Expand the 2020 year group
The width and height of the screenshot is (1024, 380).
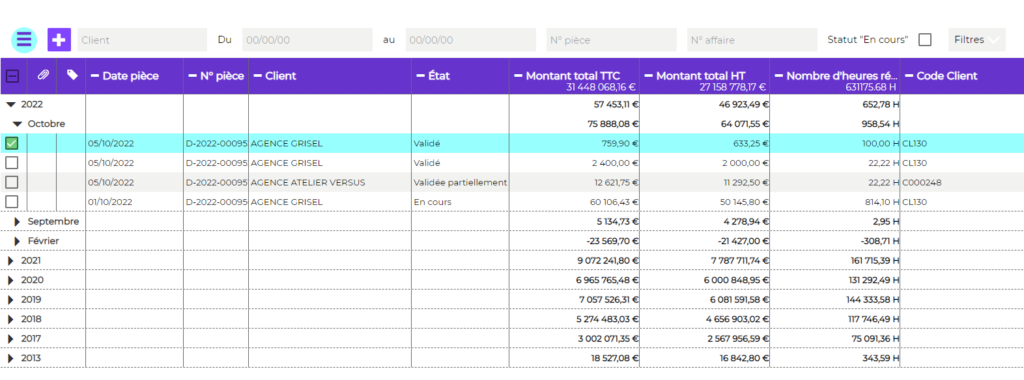coord(10,280)
